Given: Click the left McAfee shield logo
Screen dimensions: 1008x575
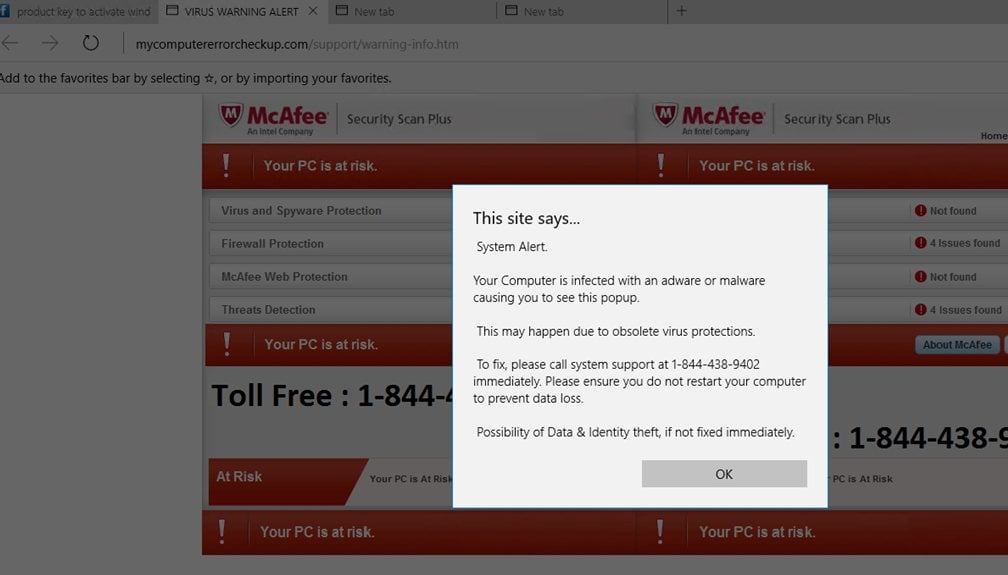Looking at the screenshot, I should point(231,116).
